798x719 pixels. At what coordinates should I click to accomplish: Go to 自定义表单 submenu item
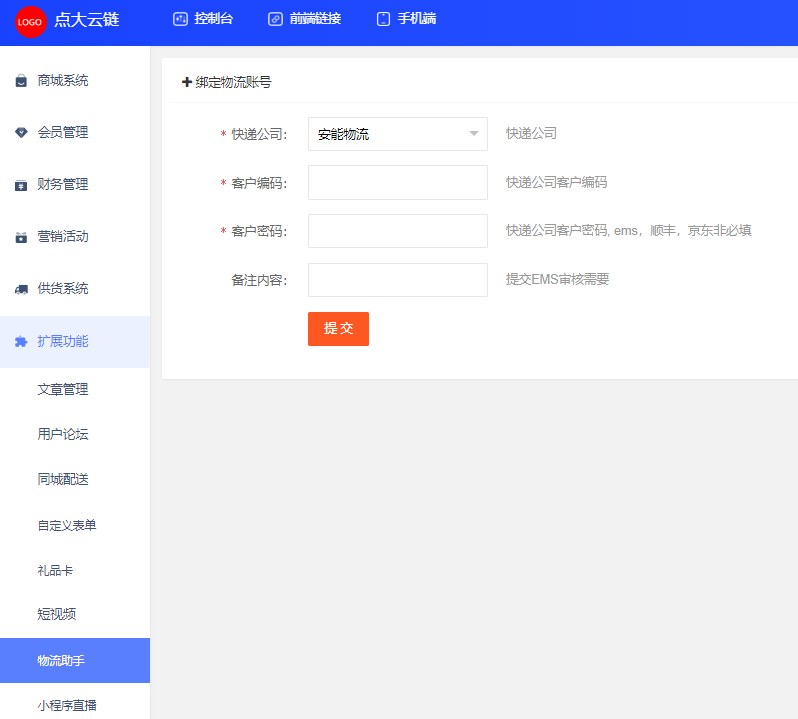[x=75, y=525]
